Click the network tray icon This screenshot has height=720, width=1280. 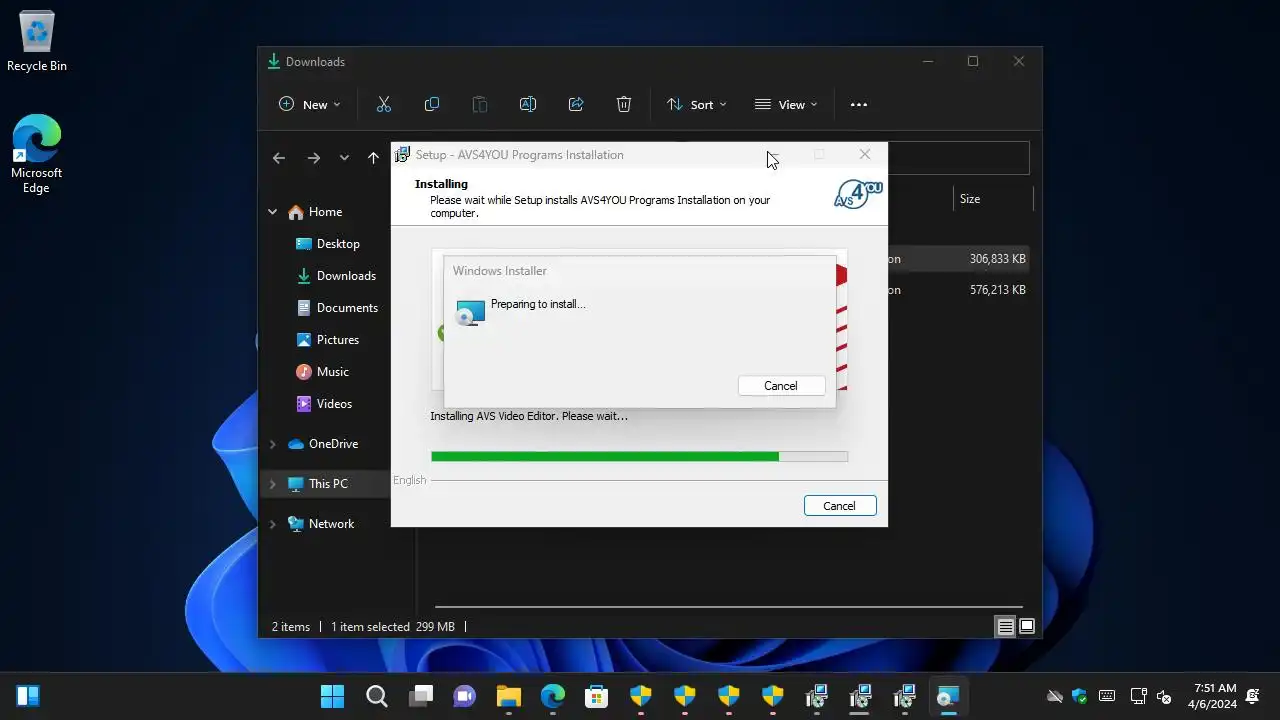(1137, 696)
